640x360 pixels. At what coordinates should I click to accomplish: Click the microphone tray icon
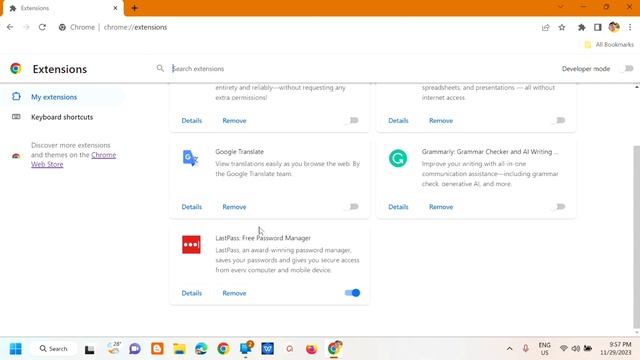coord(525,349)
